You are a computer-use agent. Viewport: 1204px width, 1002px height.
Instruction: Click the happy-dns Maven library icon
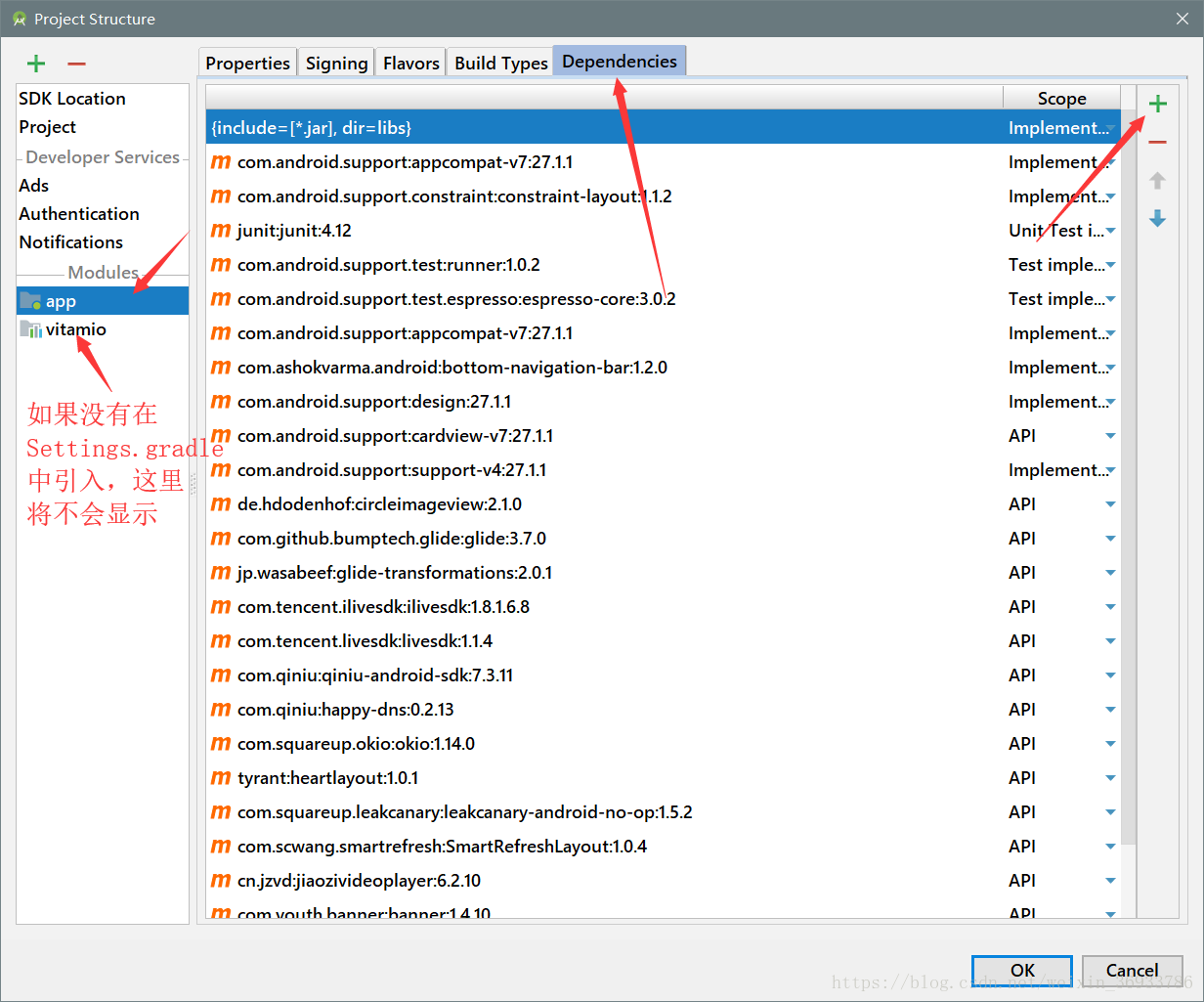(x=221, y=710)
